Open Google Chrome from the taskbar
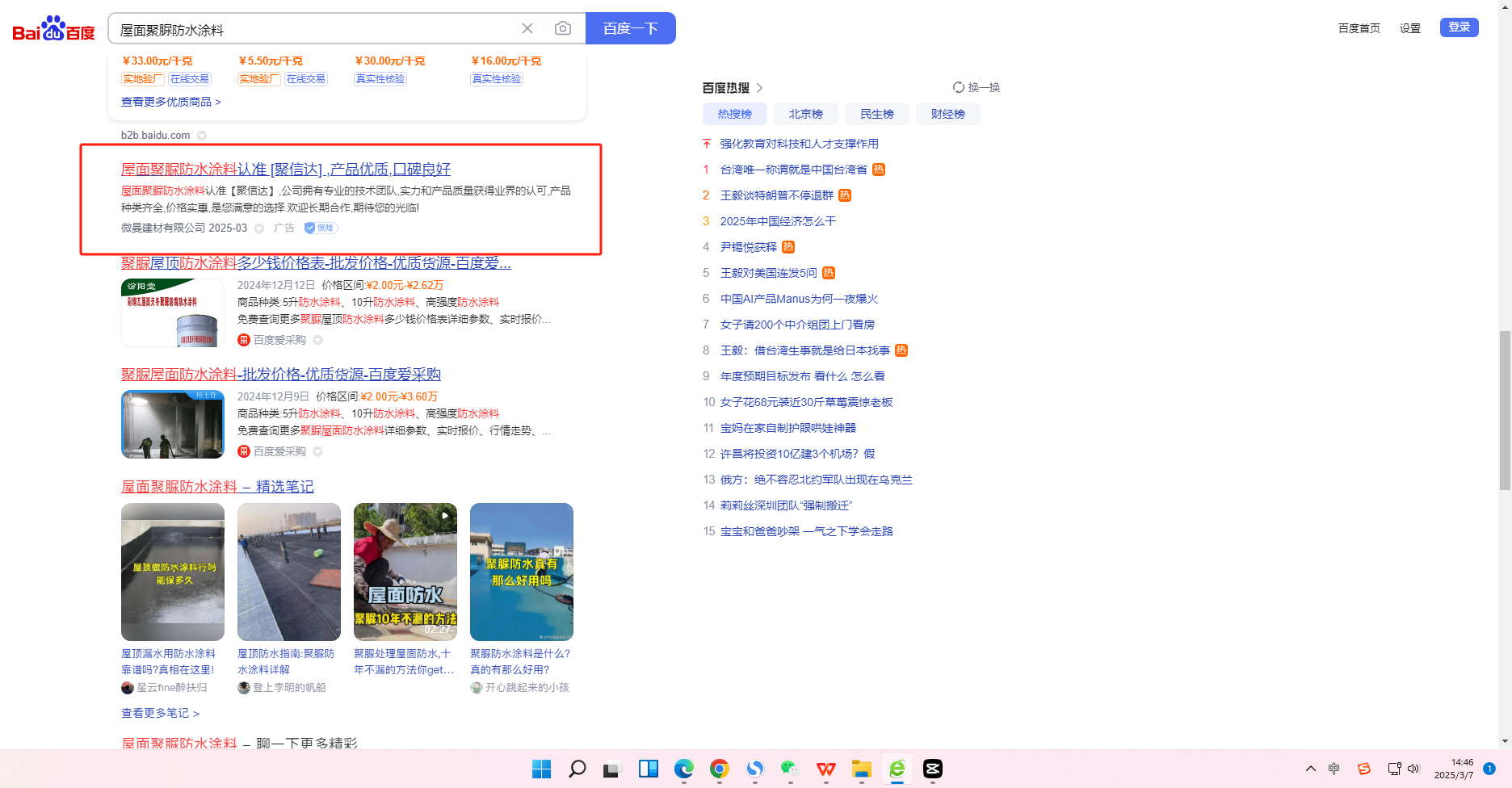The image size is (1512, 788). point(719,769)
